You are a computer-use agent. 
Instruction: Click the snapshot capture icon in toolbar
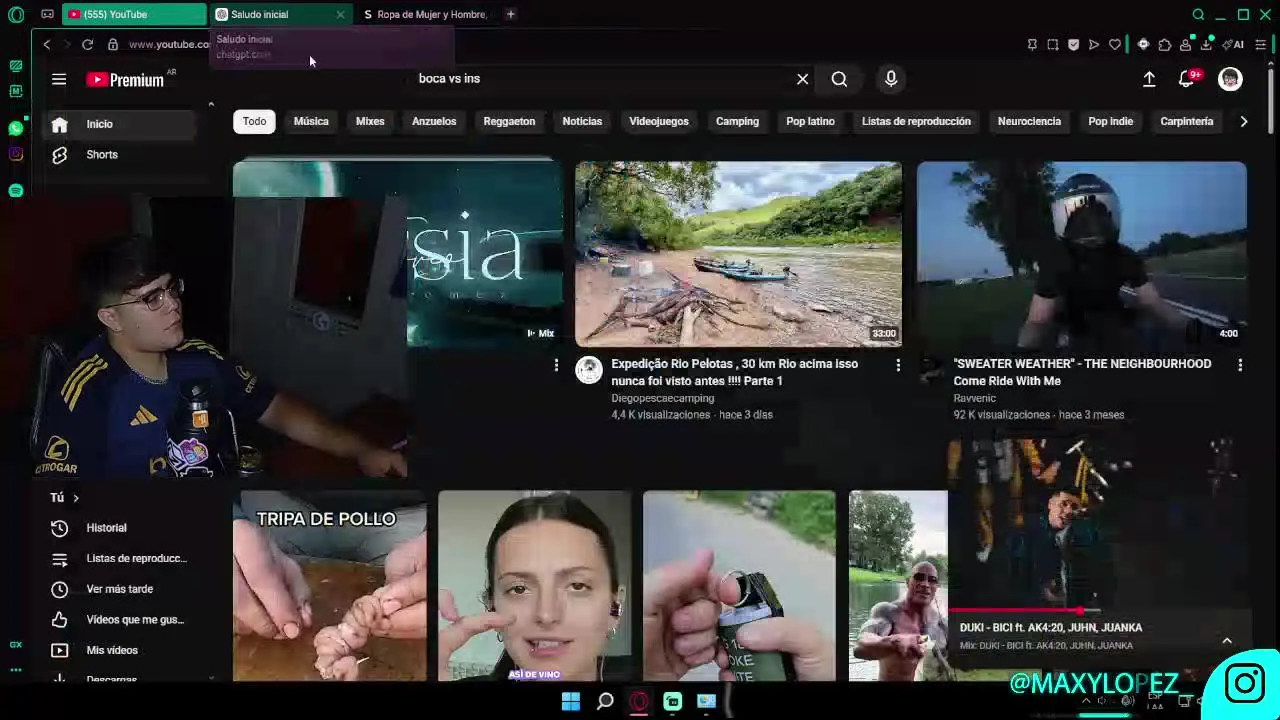[x=1052, y=44]
